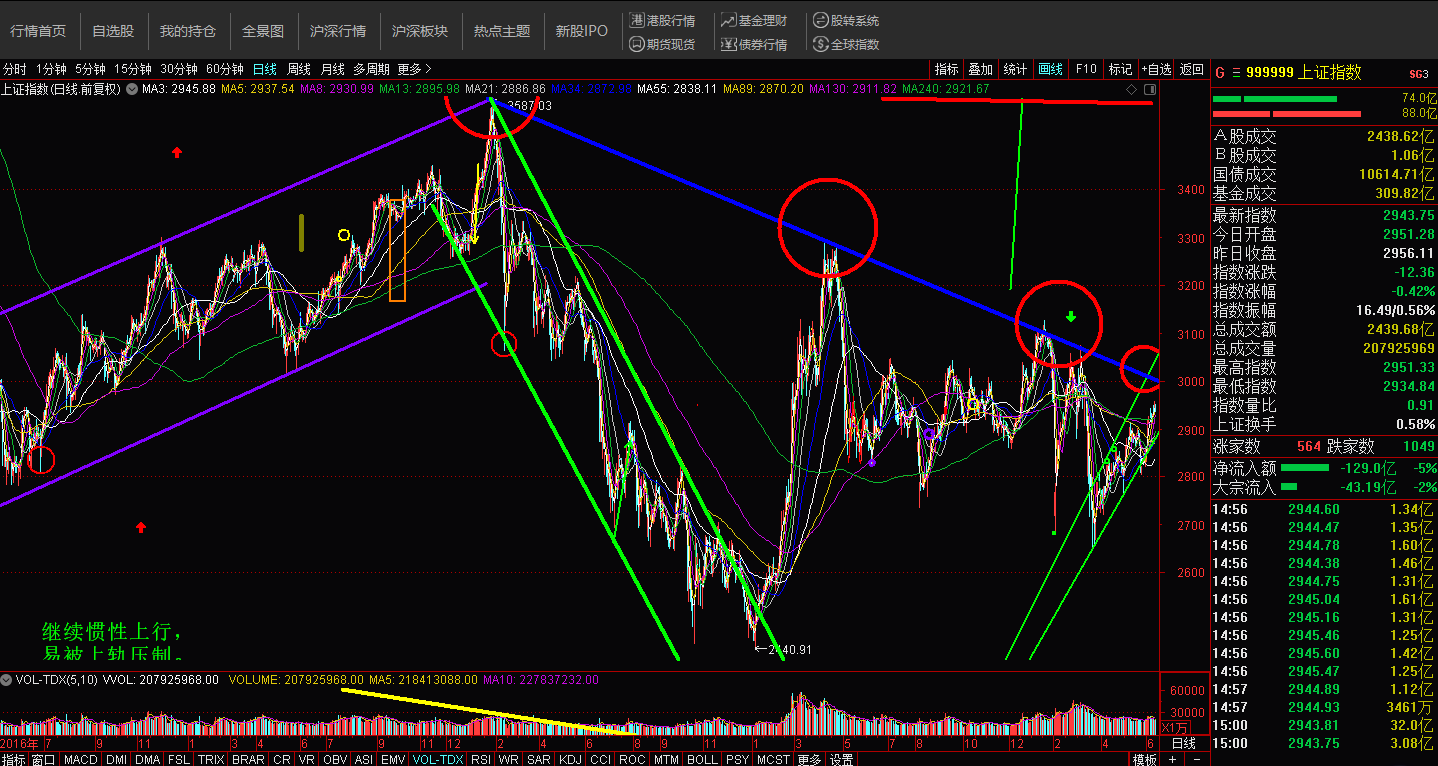This screenshot has width=1438, height=766.
Task: Select the 30分钟 period
Action: point(179,69)
